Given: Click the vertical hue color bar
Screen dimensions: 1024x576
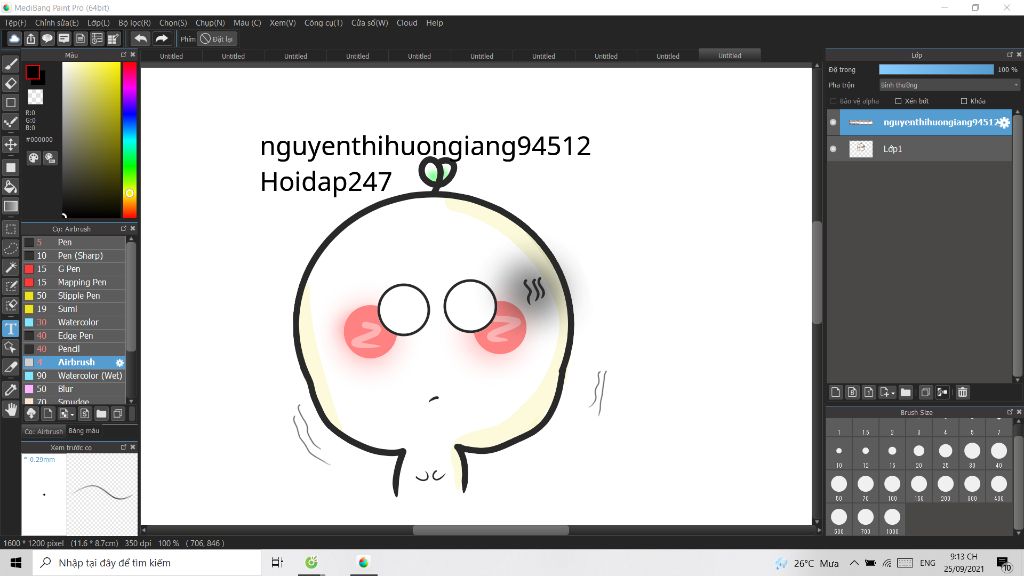Looking at the screenshot, I should 129,140.
